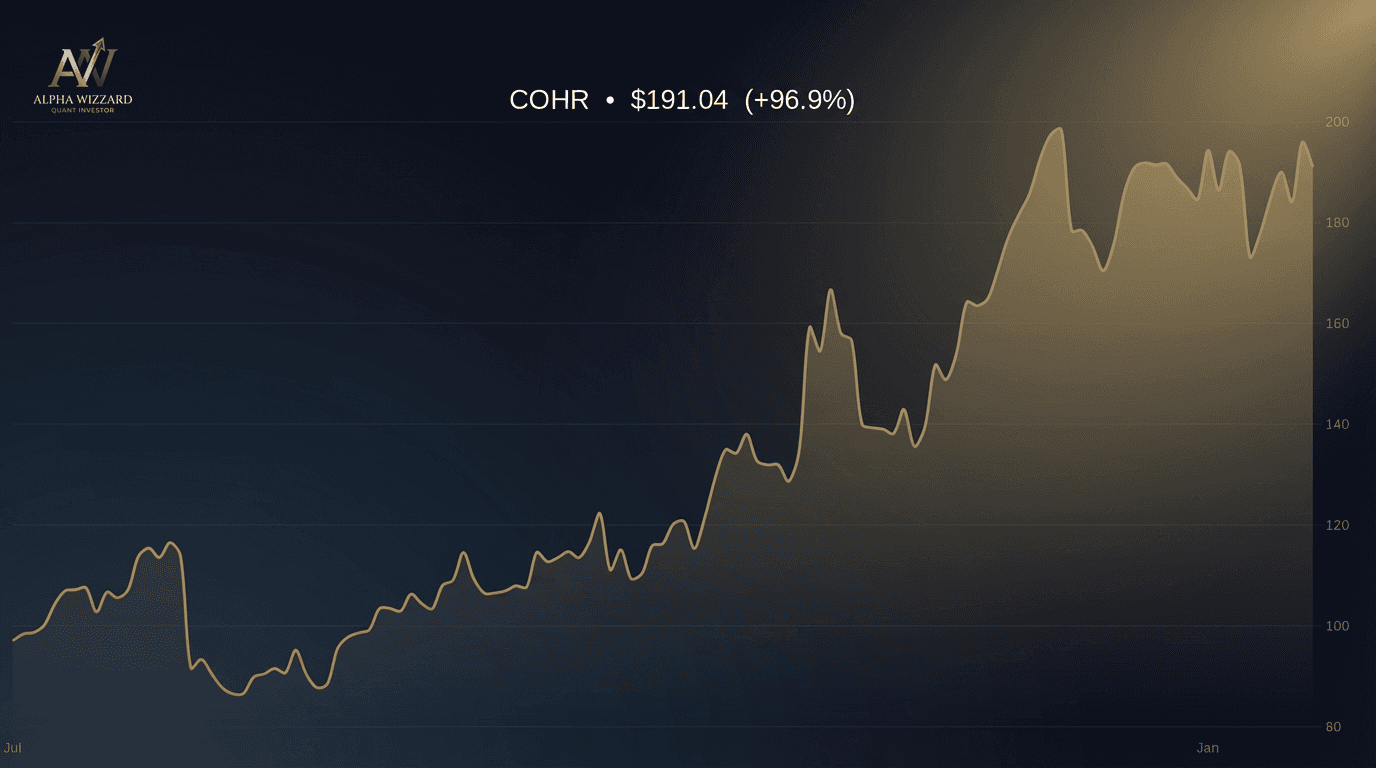Select the $191.04 price display
1376x768 pixels.
[x=677, y=100]
